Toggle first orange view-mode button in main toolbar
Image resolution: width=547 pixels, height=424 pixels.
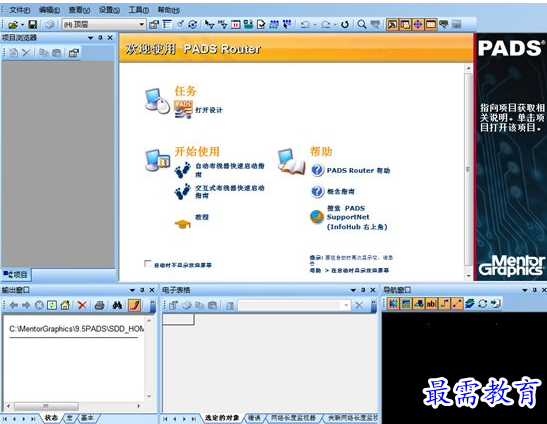coord(392,24)
